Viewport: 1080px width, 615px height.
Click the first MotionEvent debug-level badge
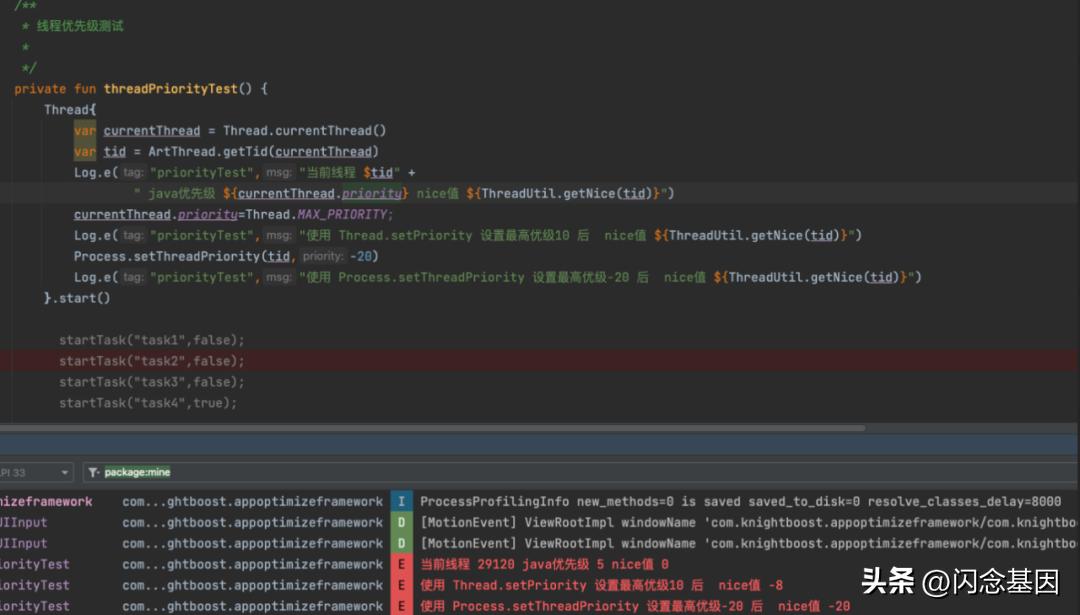[x=400, y=523]
